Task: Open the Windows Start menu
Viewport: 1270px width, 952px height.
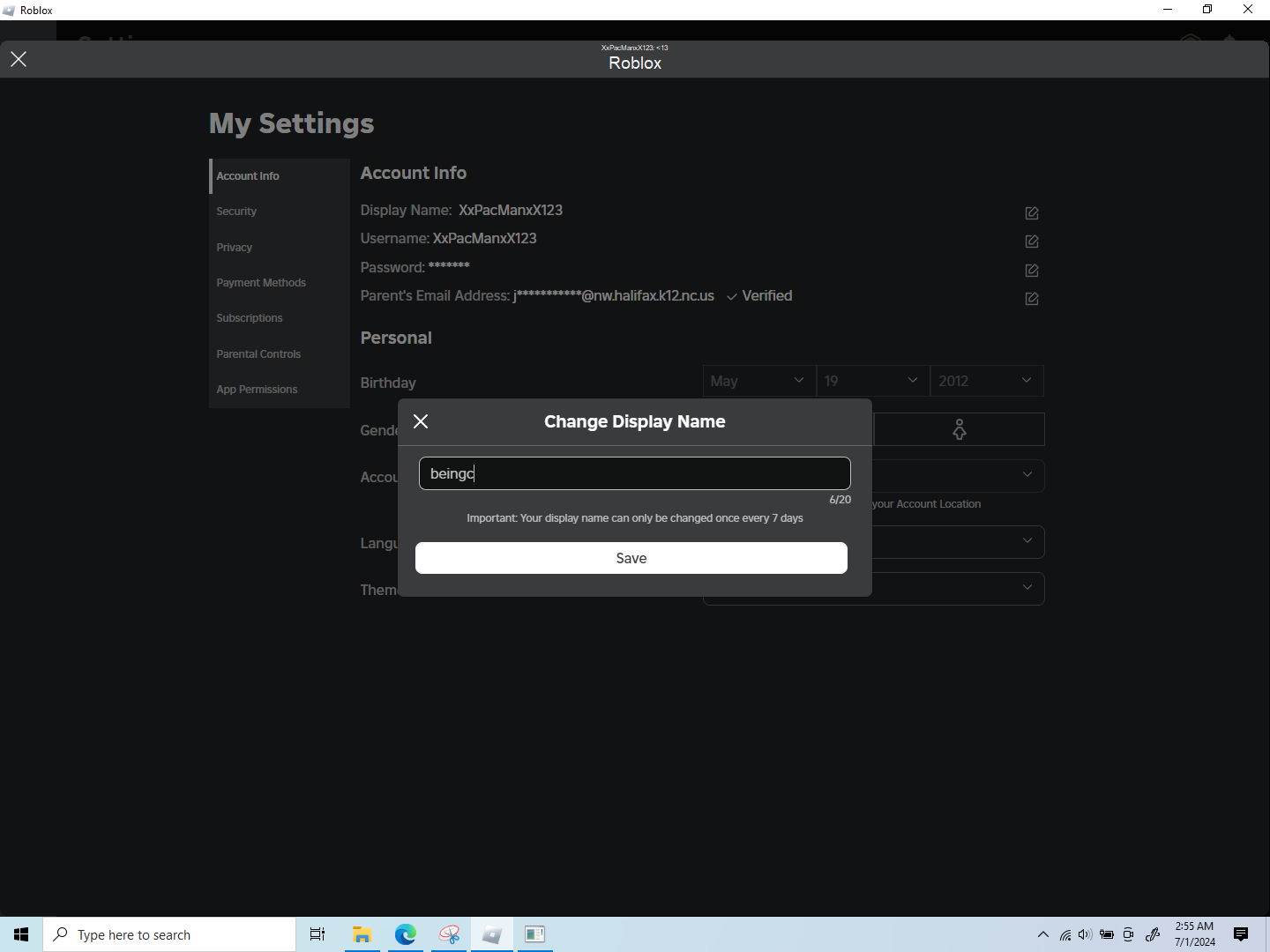Action: click(21, 934)
